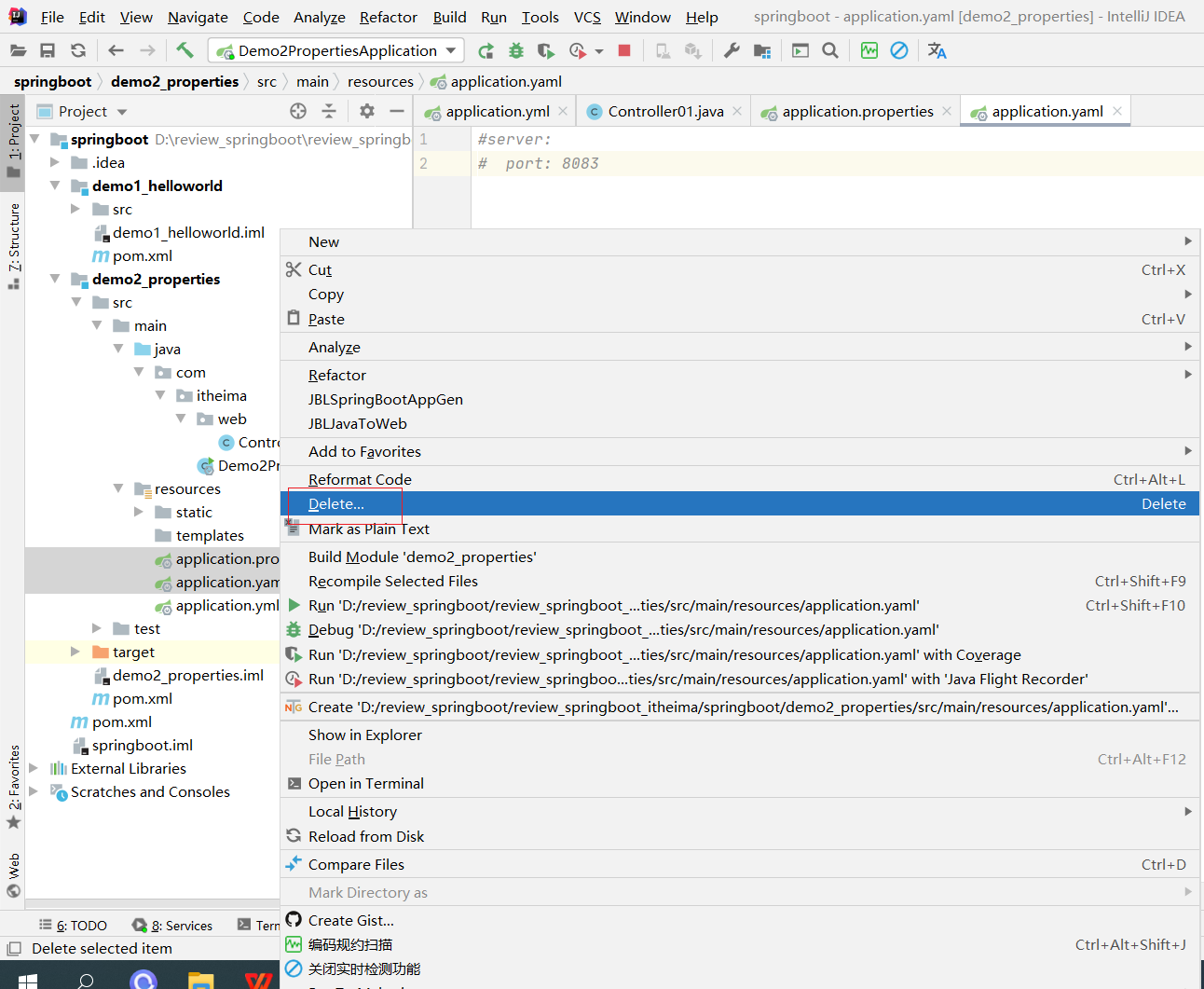Click demo2_properties in the breadcrumb bar
This screenshot has width=1204, height=989.
174,81
